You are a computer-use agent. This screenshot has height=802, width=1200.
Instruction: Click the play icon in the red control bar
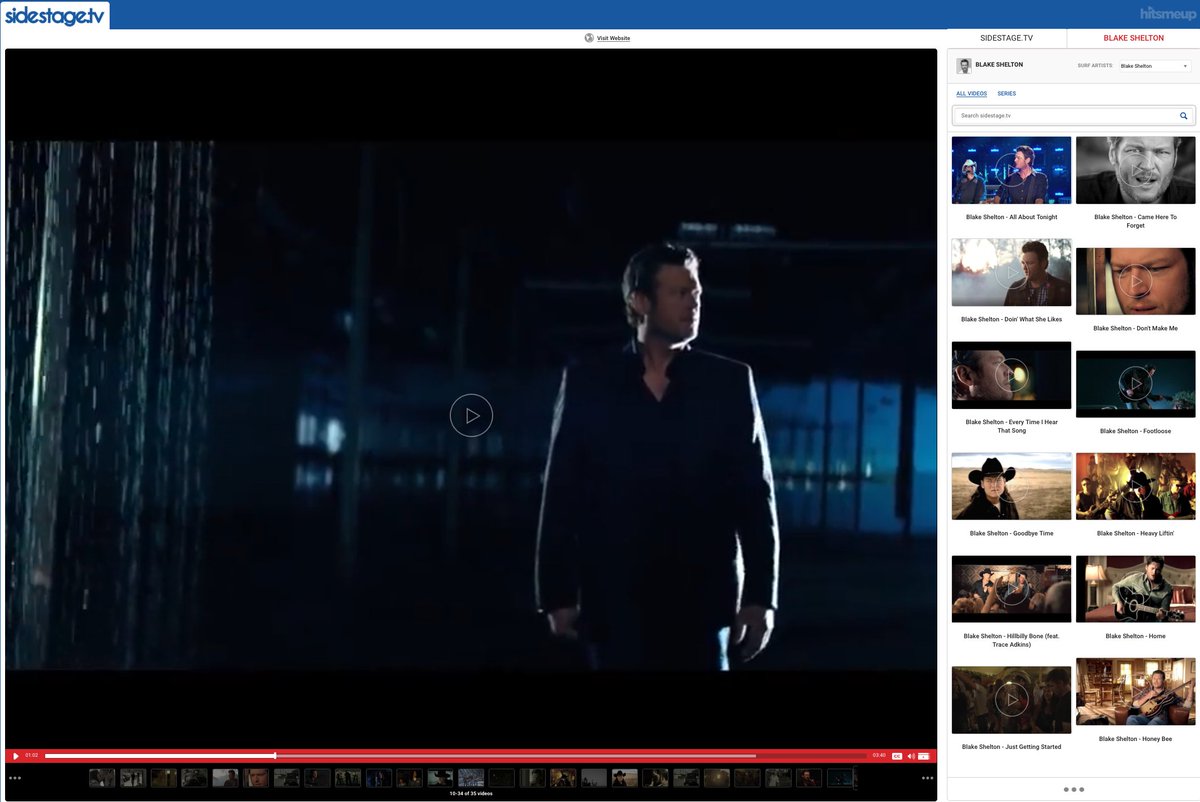point(16,756)
